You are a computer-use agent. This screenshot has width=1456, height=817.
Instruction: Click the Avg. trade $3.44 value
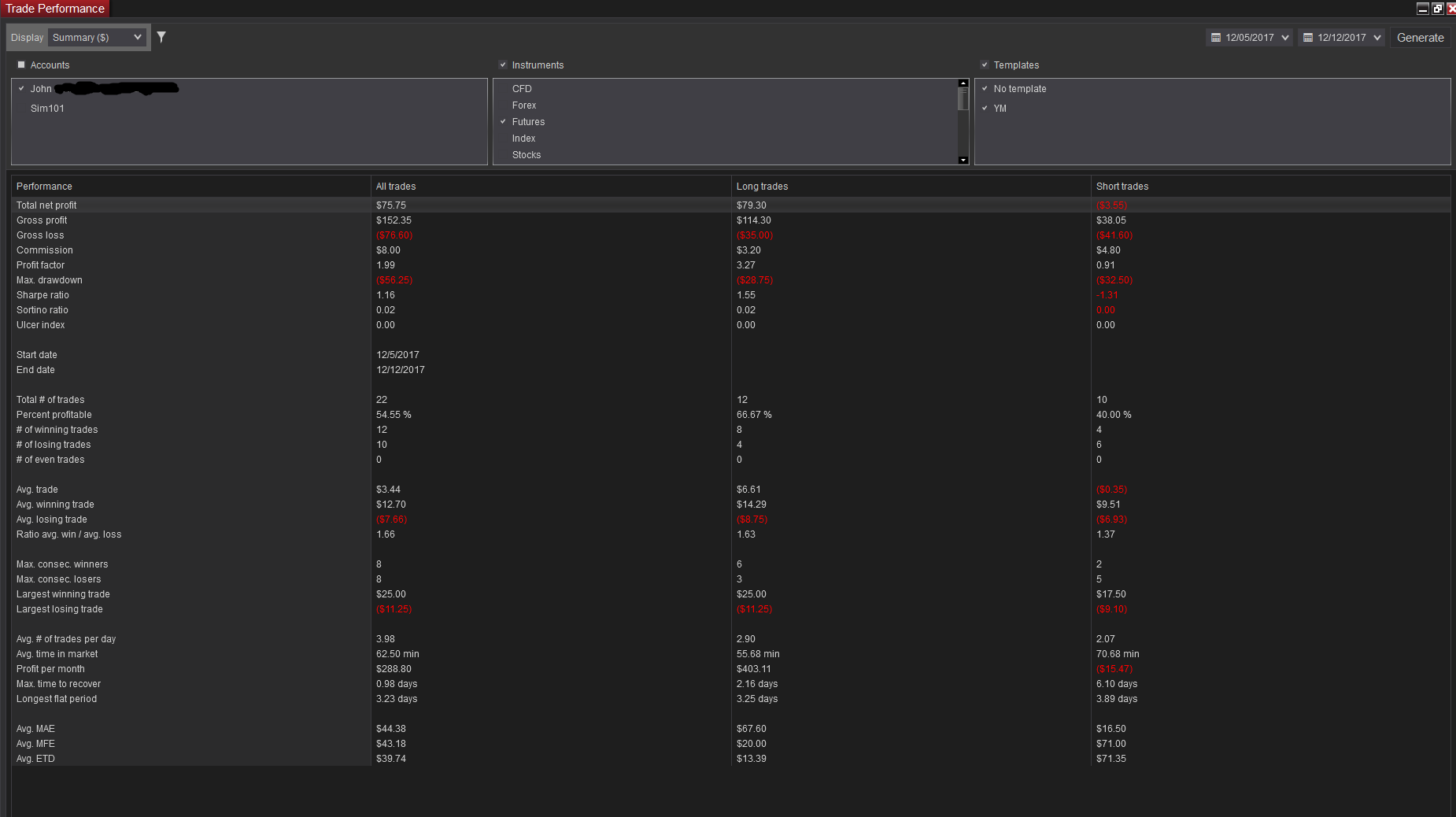(388, 490)
